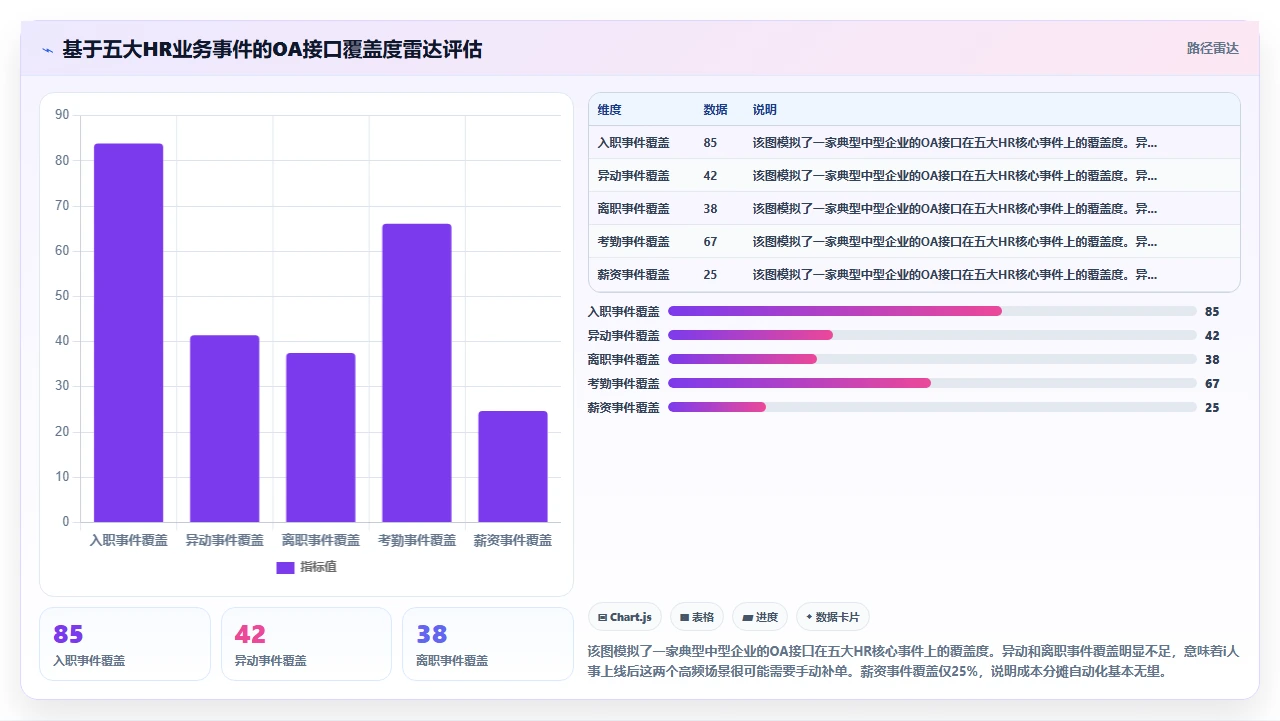The height and width of the screenshot is (721, 1280).
Task: Click the 异动事件覆盖 progress bar
Action: [x=932, y=336]
